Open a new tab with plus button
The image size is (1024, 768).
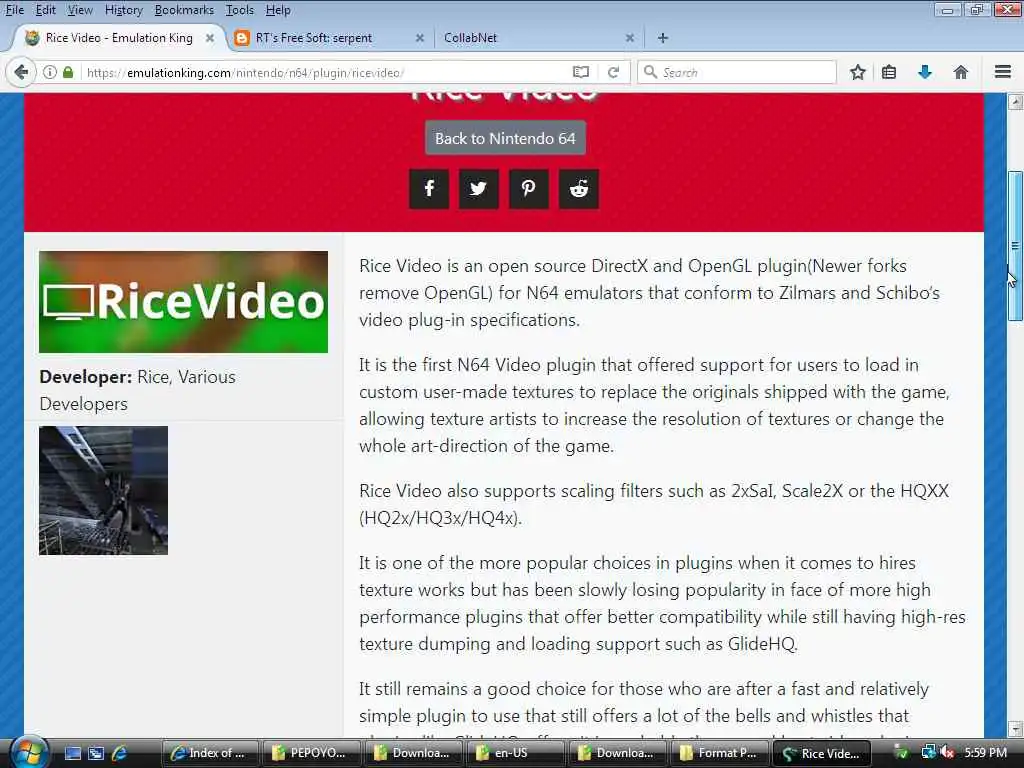coord(663,38)
